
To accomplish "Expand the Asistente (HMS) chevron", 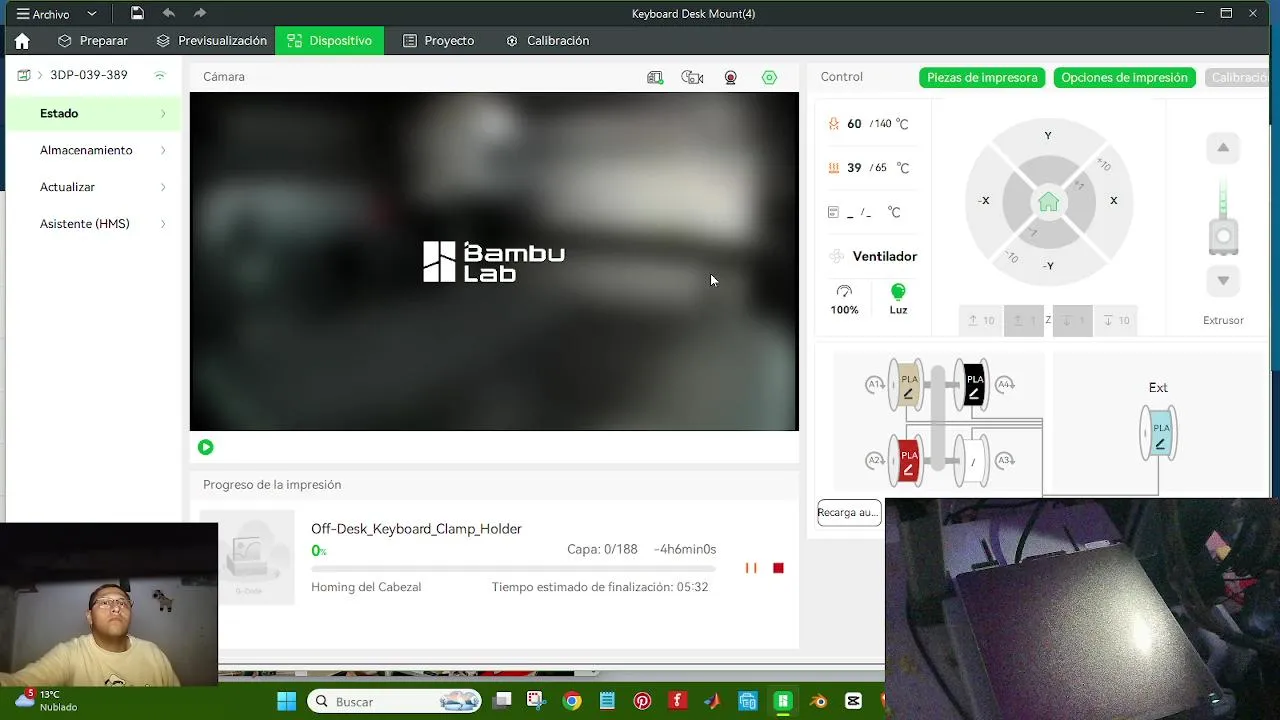I will pos(163,224).
